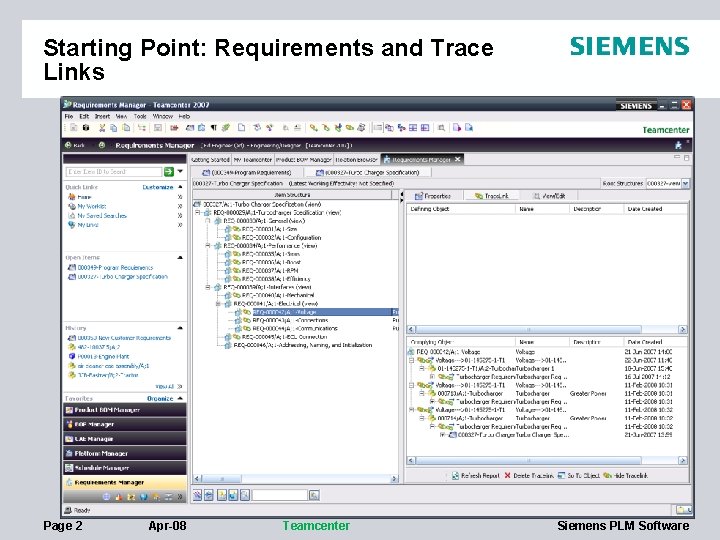720x540 pixels.
Task: Open Platform Manager in navigation pane
Action: [124, 453]
